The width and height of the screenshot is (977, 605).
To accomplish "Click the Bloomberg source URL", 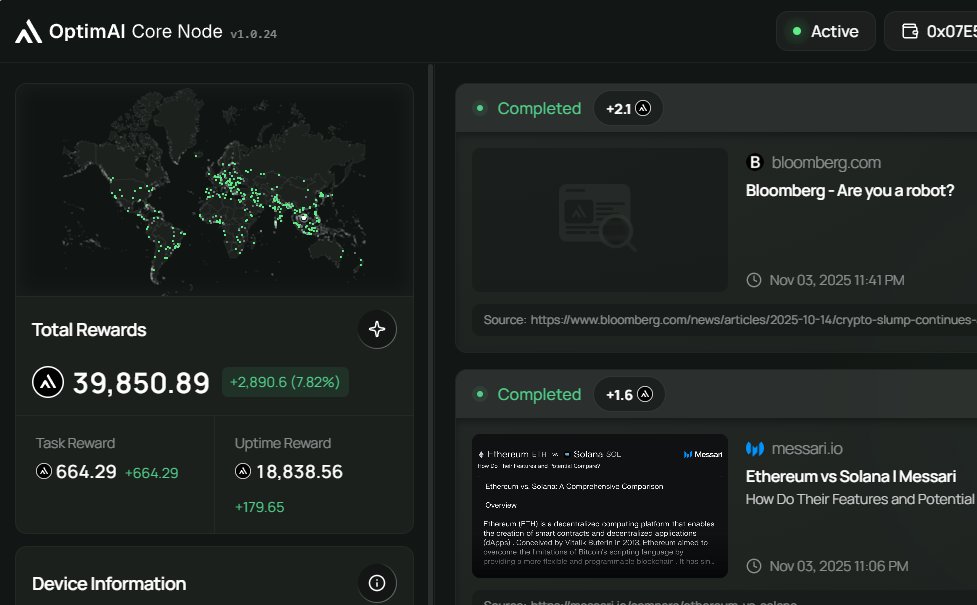I will (753, 320).
